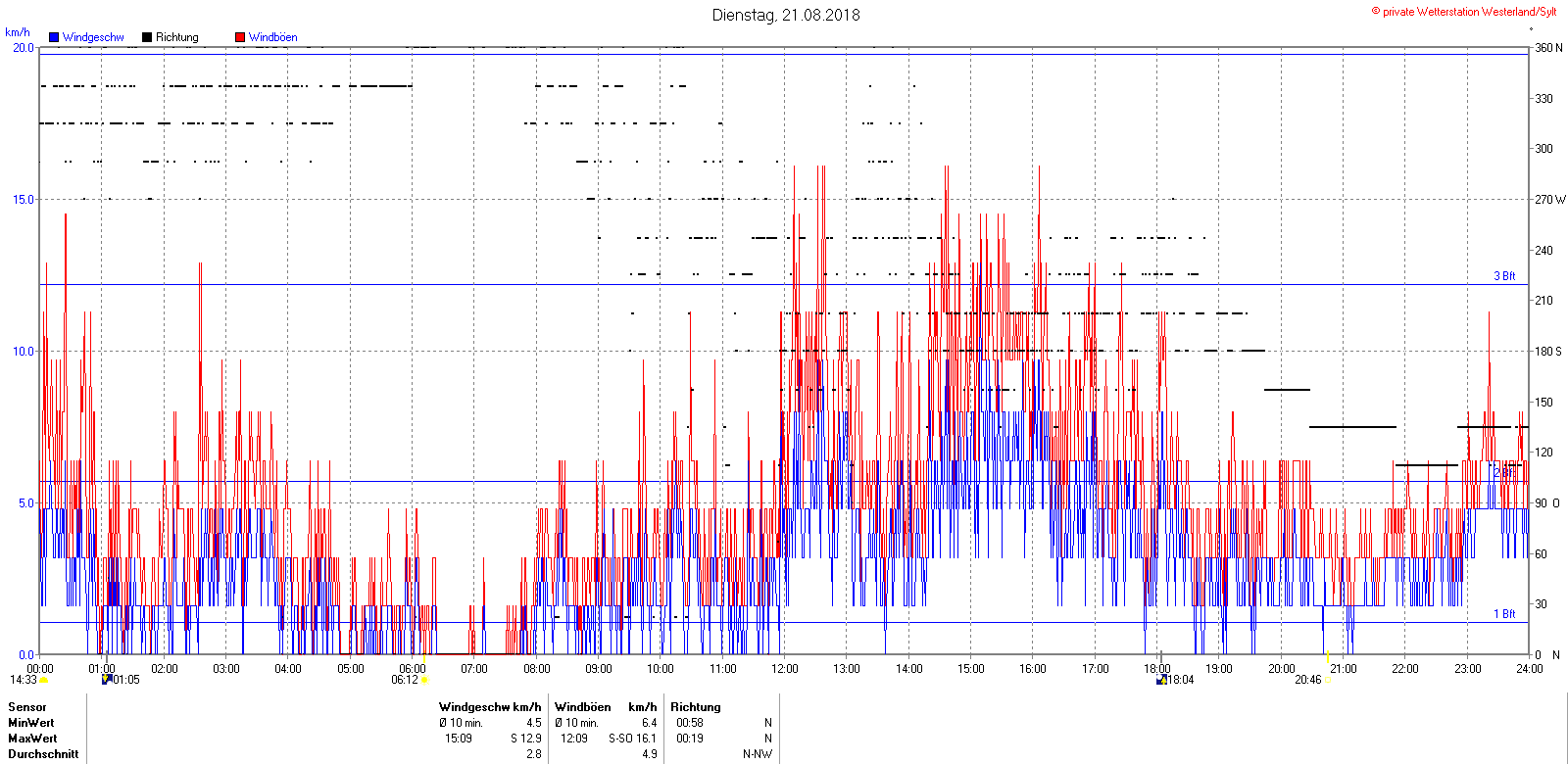Click the 15.0 value on speed axis
This screenshot has width=1568, height=764.
[x=23, y=199]
